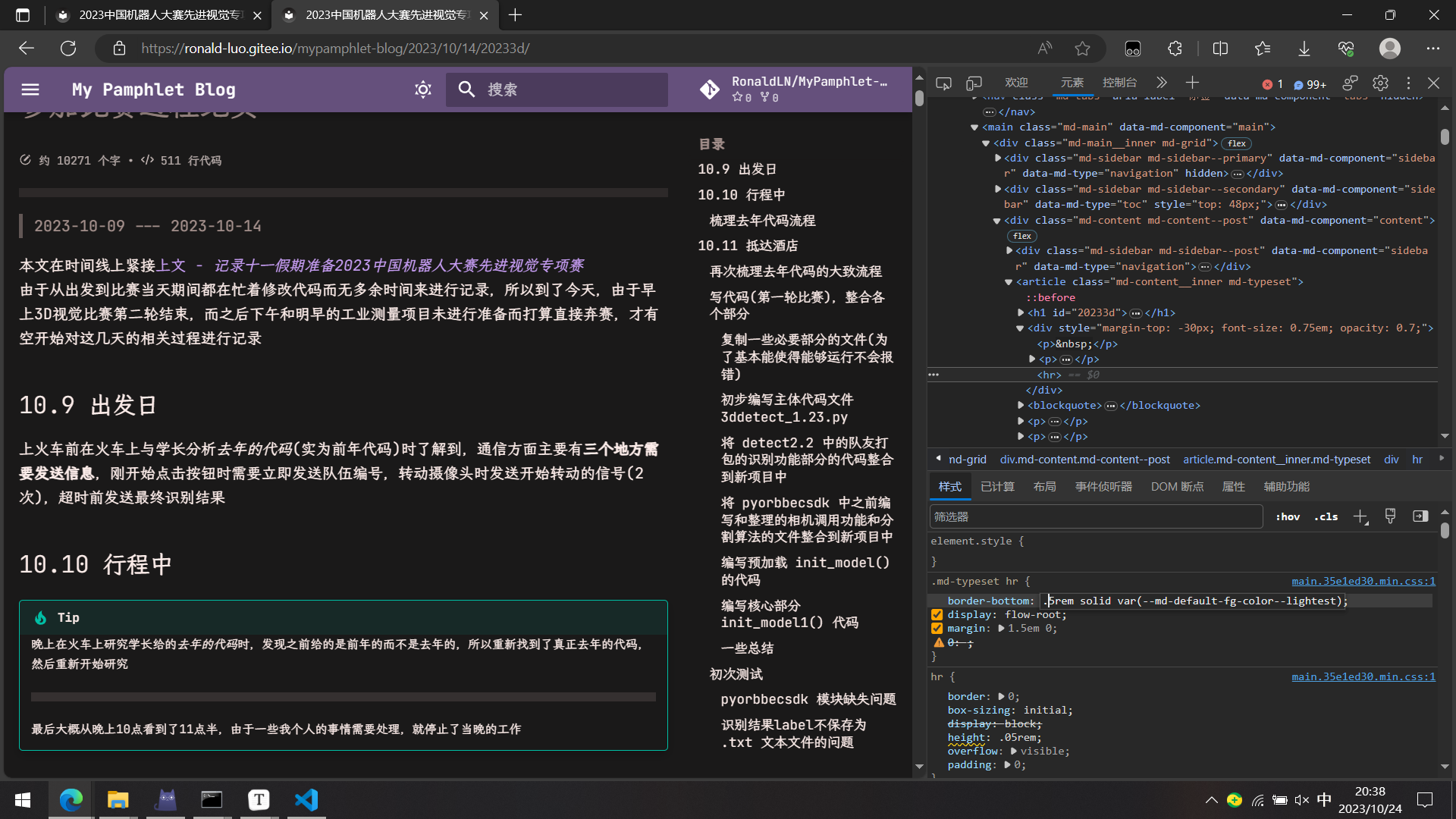The width and height of the screenshot is (1456, 819).
Task: Toggle blog light/dark theme icon
Action: click(x=423, y=89)
